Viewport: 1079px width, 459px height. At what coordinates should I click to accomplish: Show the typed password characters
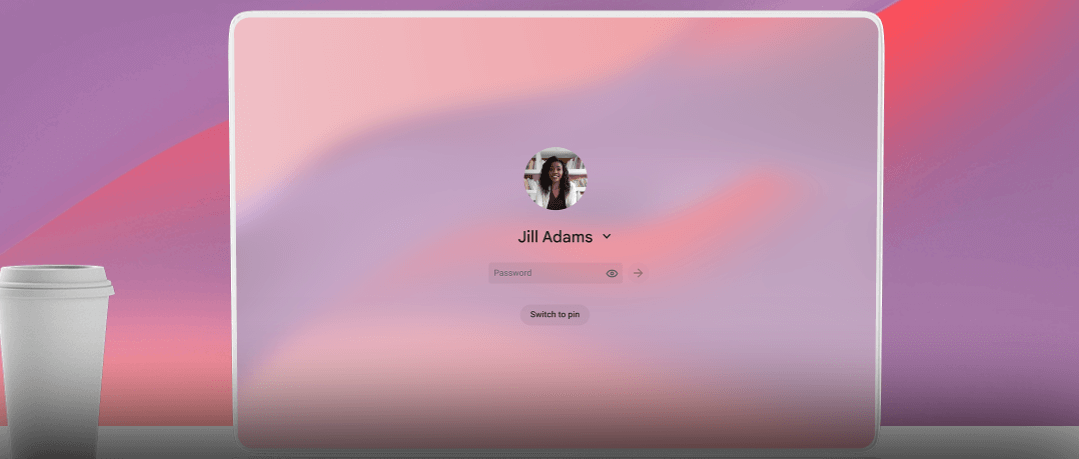click(612, 273)
